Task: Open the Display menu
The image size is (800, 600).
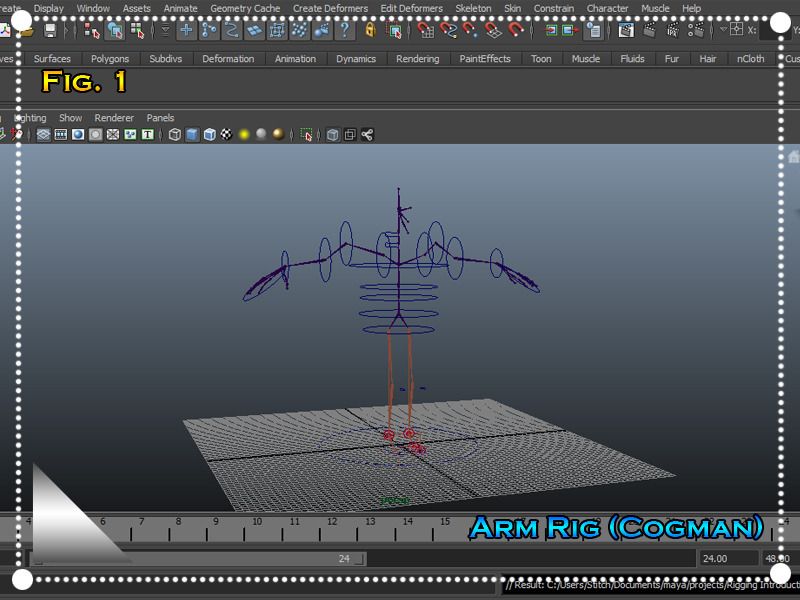Action: point(49,8)
